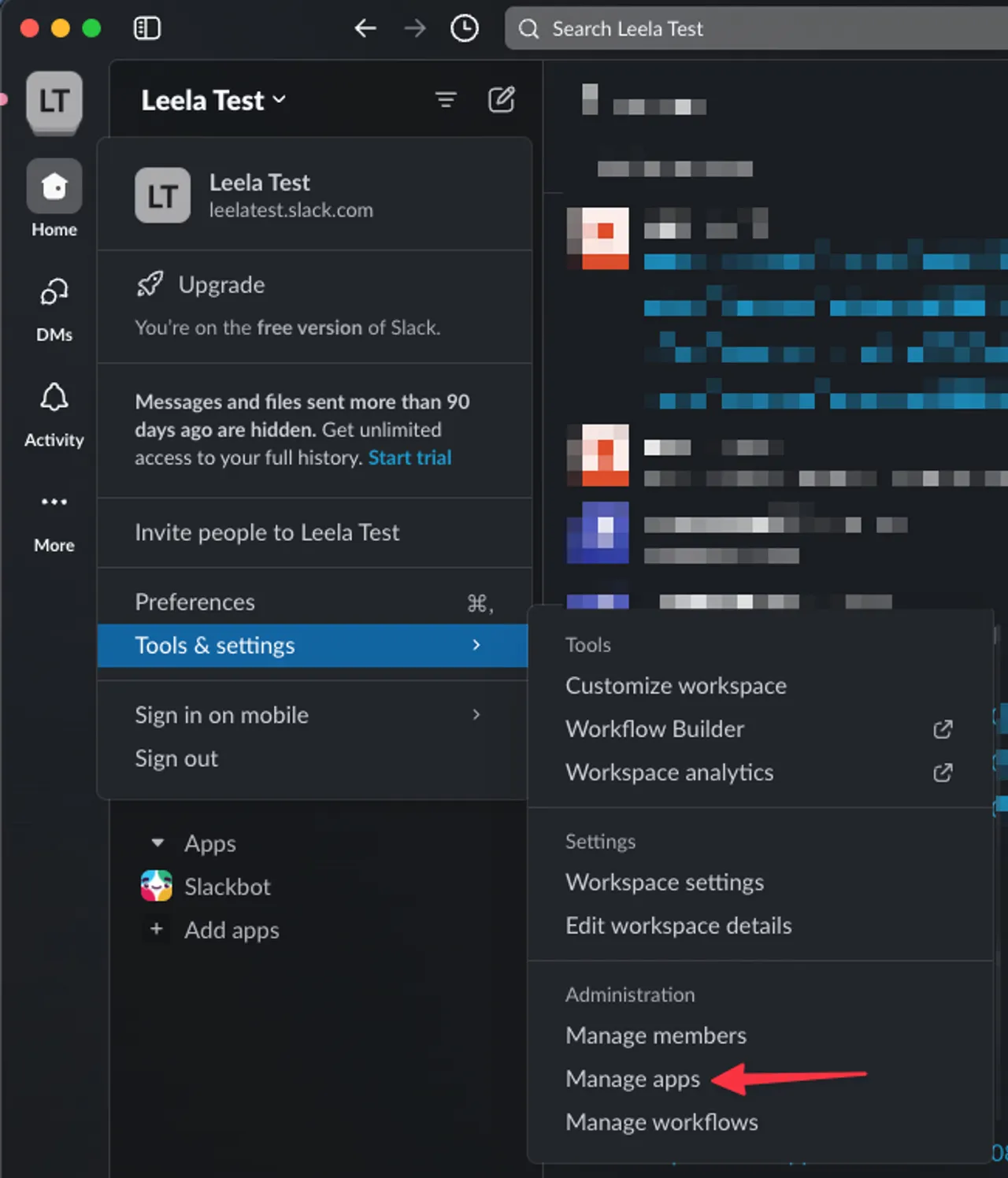
Task: Open the More ellipsis icon
Action: [54, 521]
